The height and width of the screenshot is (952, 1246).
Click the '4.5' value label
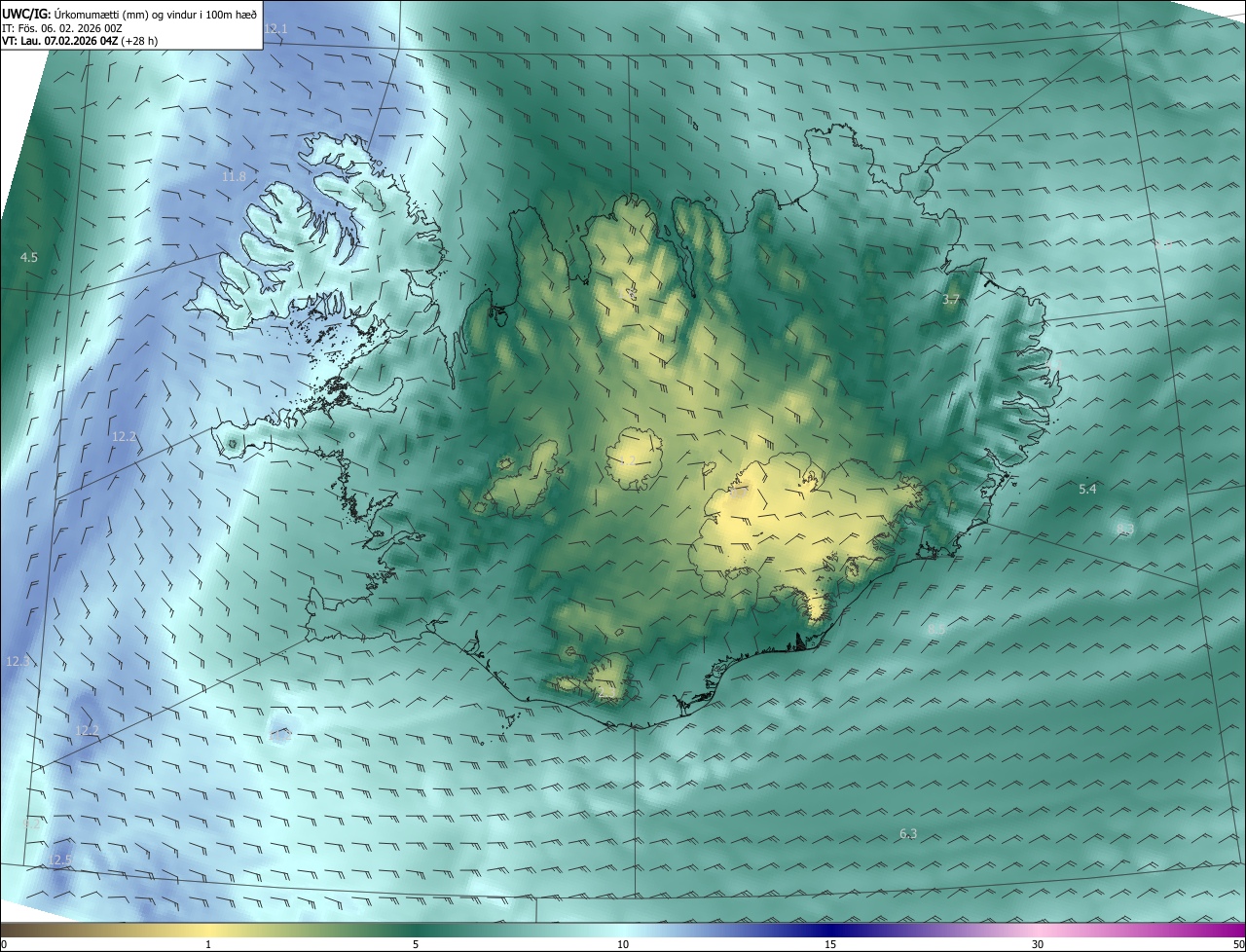click(29, 257)
